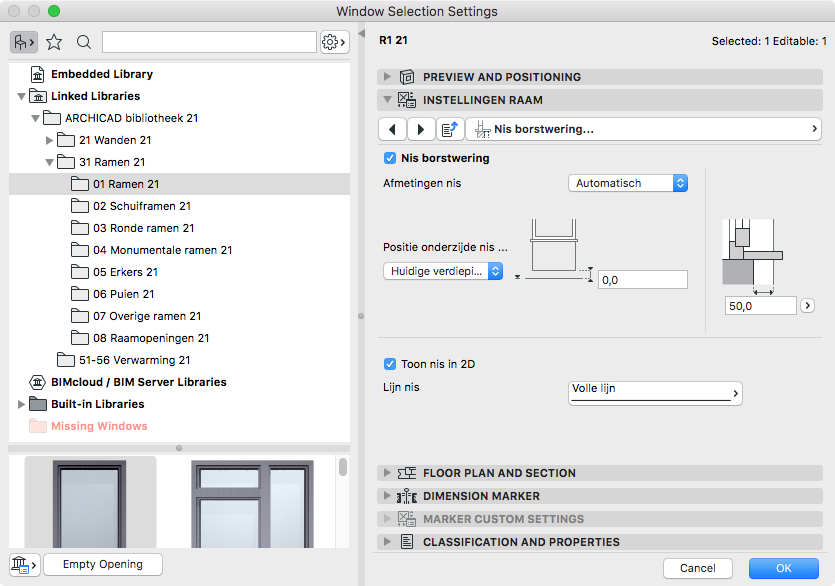Click the 05 Erkers 21 folder icon
Viewport: 835px width, 586px height.
(x=80, y=272)
